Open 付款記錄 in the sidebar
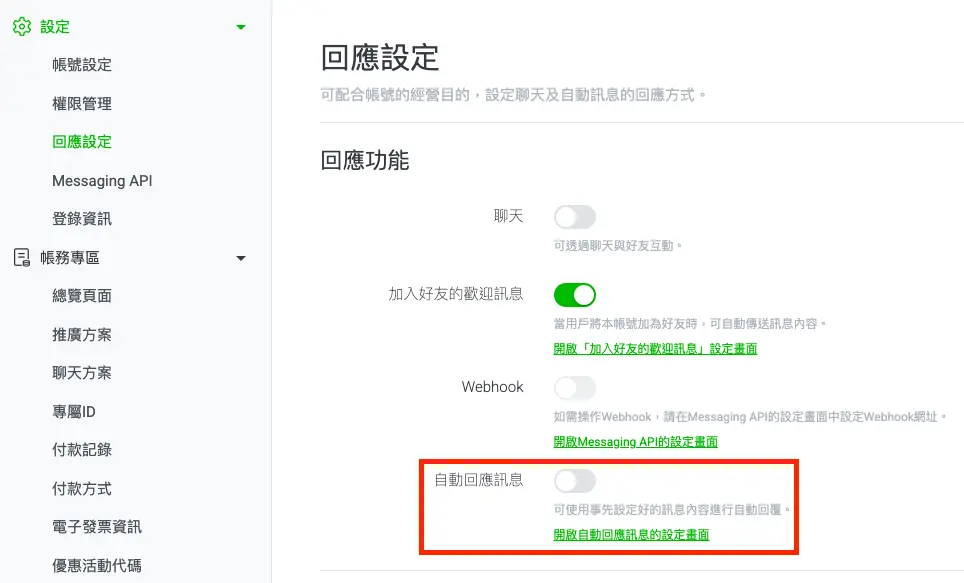 pyautogui.click(x=82, y=450)
